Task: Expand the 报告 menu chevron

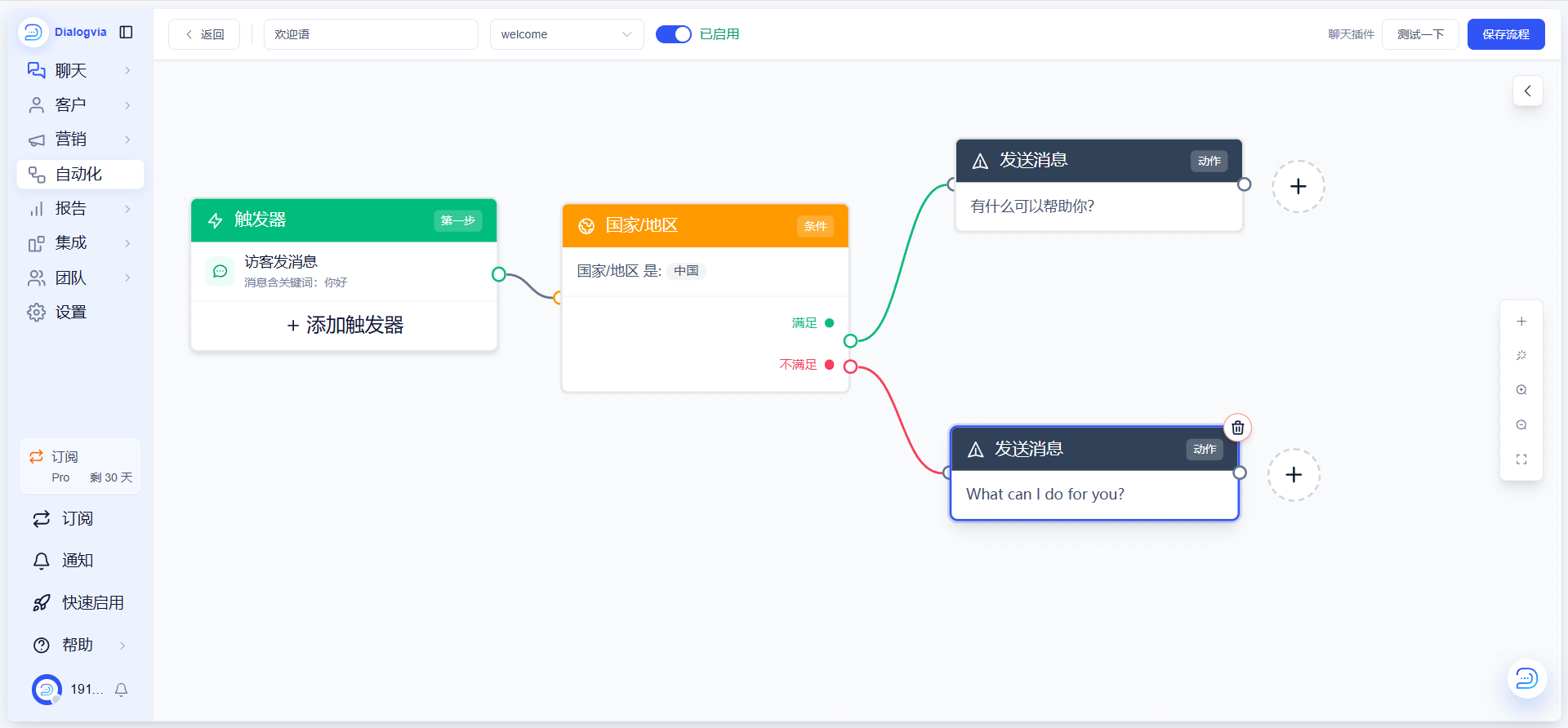Action: coord(127,209)
